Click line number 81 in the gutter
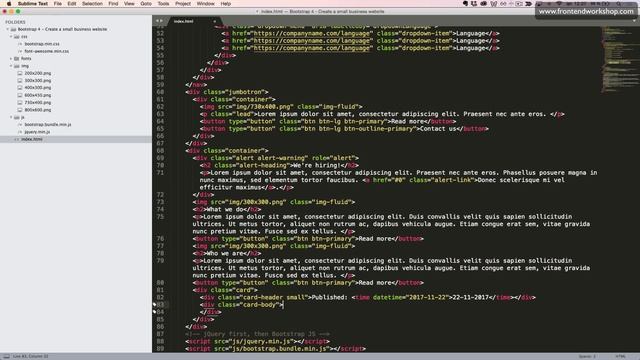The height and width of the screenshot is (360, 640). coord(160,290)
